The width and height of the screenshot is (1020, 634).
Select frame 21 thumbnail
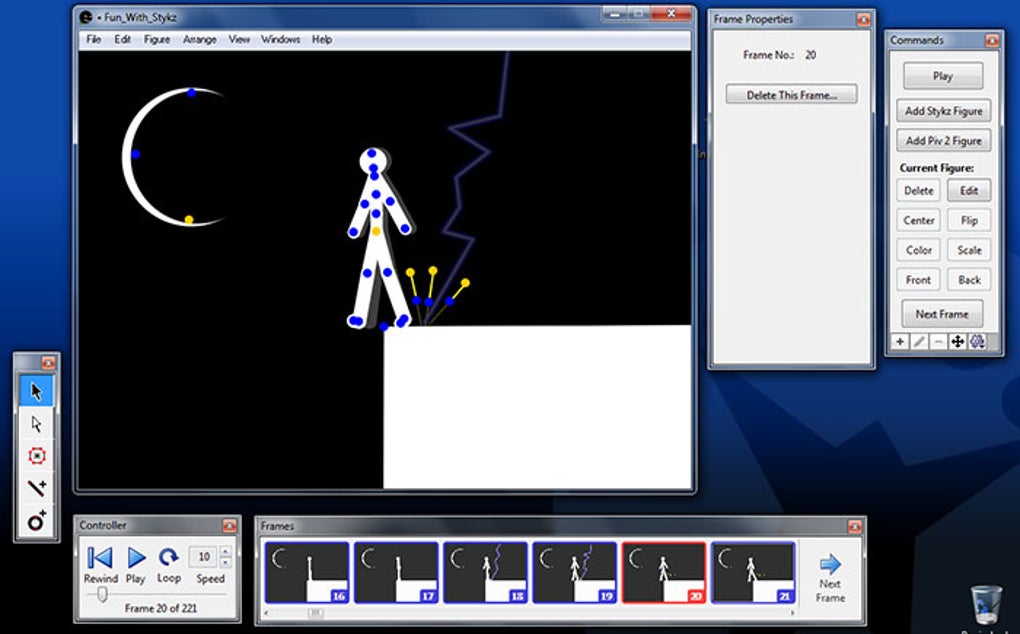point(753,573)
